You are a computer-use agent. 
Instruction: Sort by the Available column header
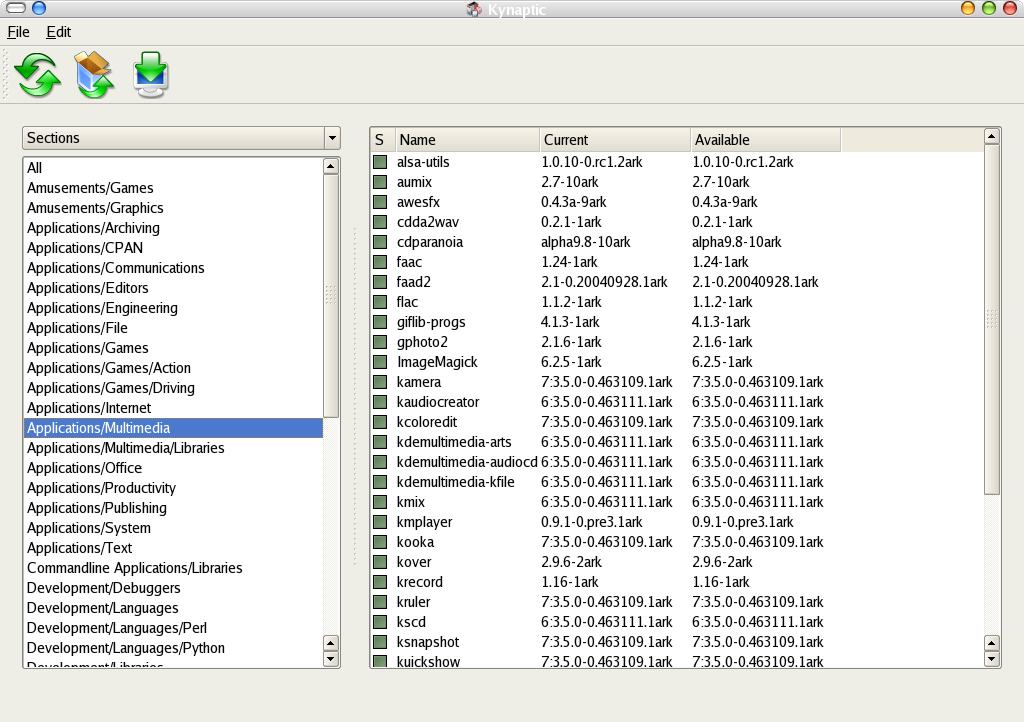point(765,140)
